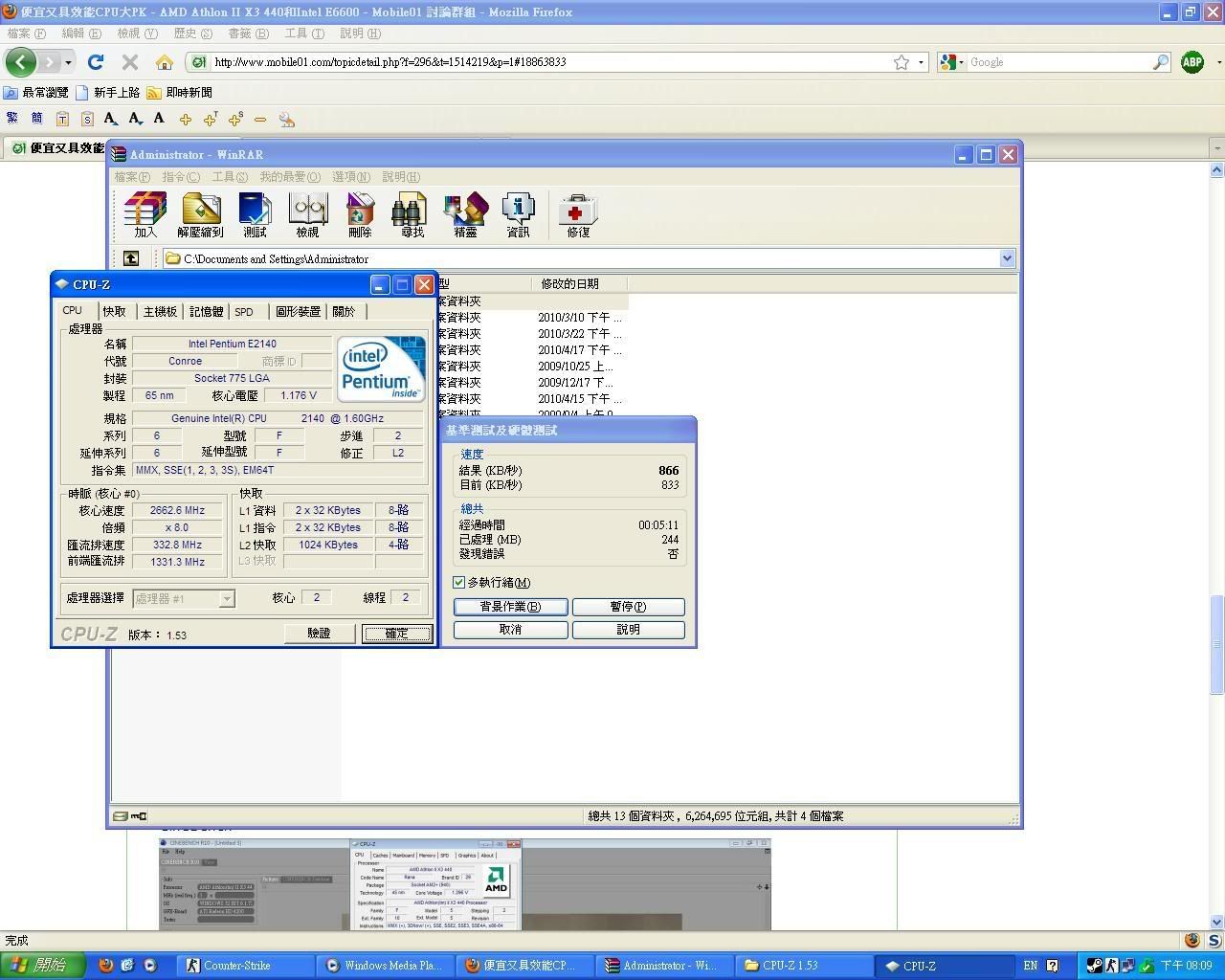Click the Firefox page vertical scrollbar thumb
This screenshot has height=980, width=1225.
click(x=1216, y=644)
